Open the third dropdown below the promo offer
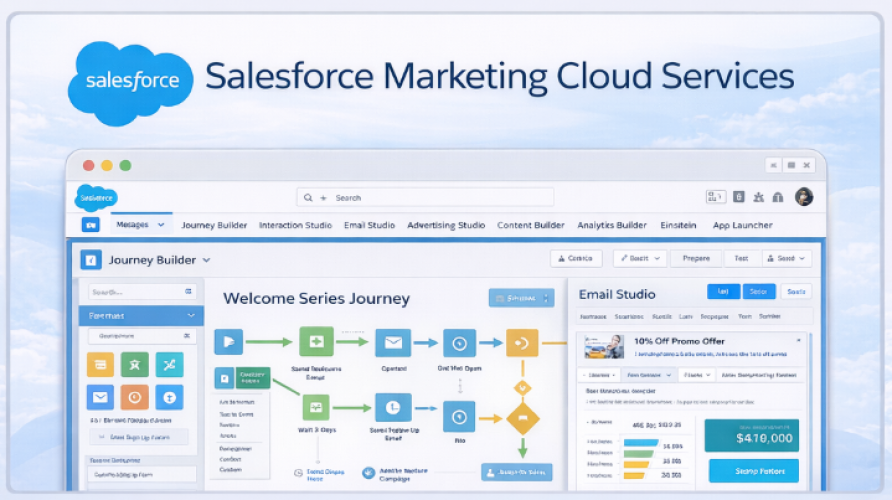 click(x=697, y=375)
